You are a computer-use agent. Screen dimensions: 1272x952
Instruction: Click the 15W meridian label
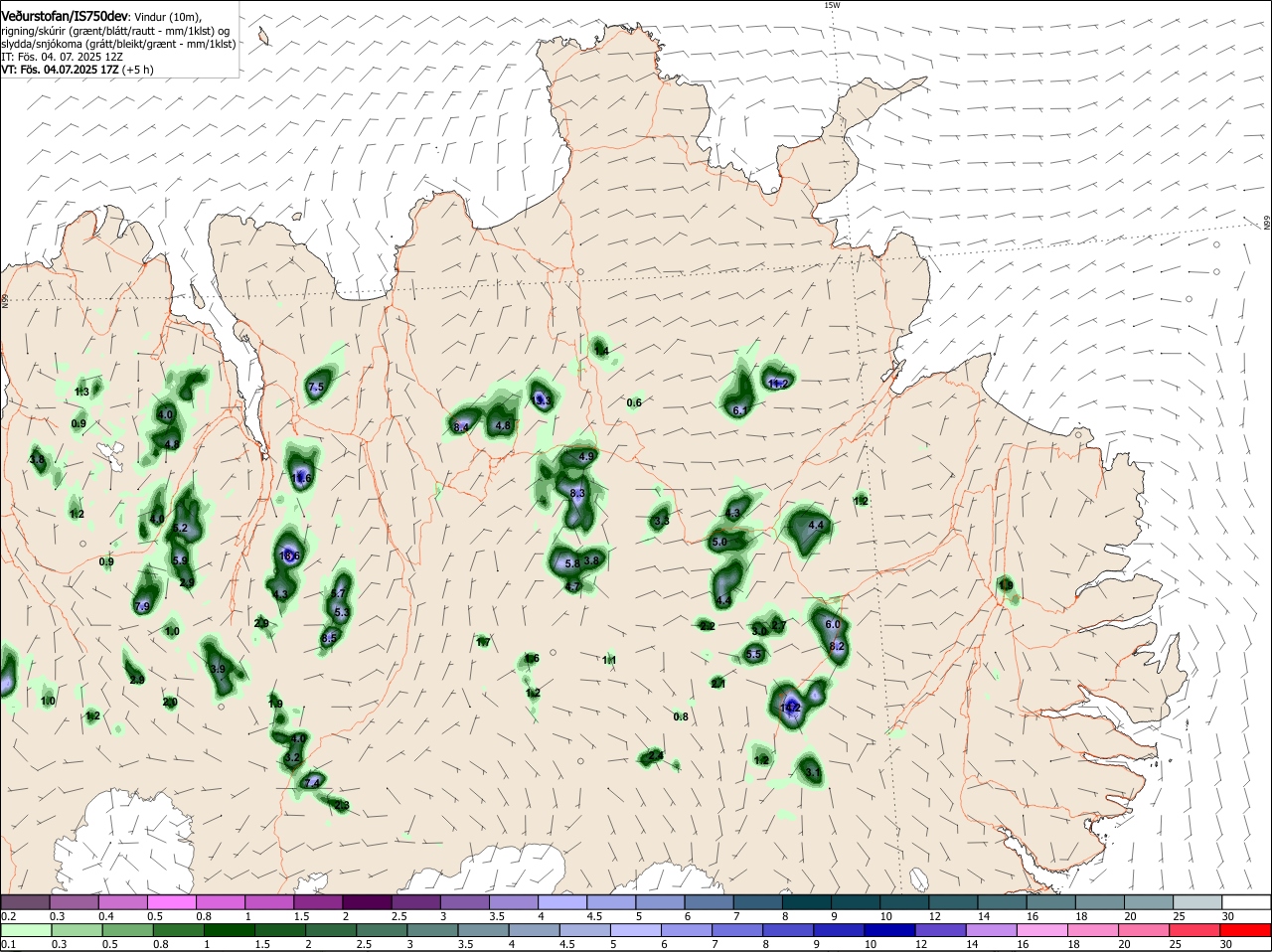[832, 5]
